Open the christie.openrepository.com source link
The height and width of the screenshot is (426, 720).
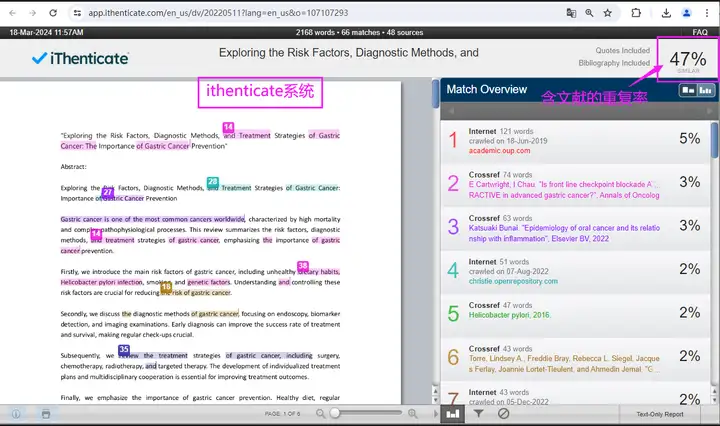pos(513,281)
